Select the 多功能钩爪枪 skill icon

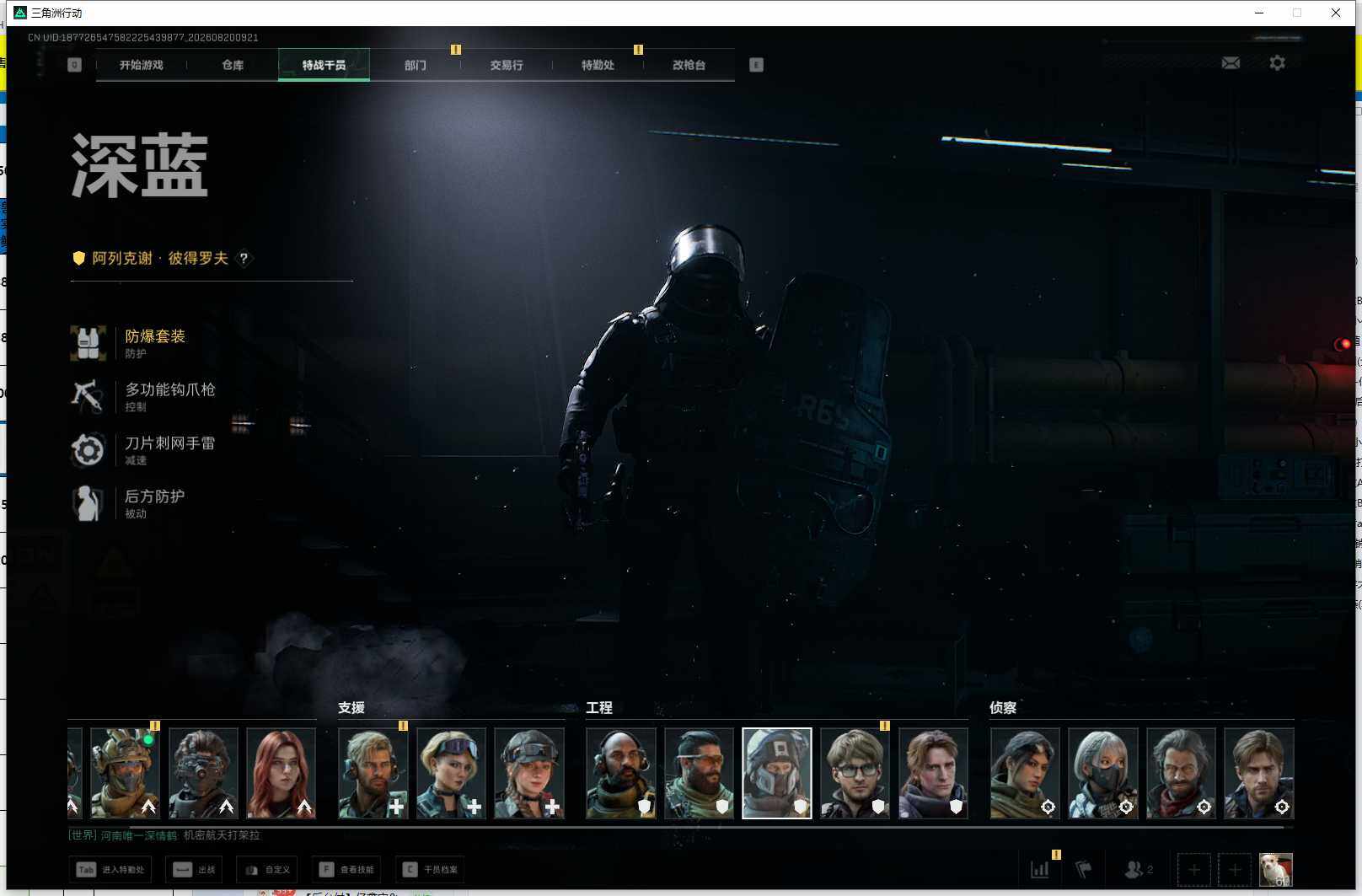click(88, 396)
